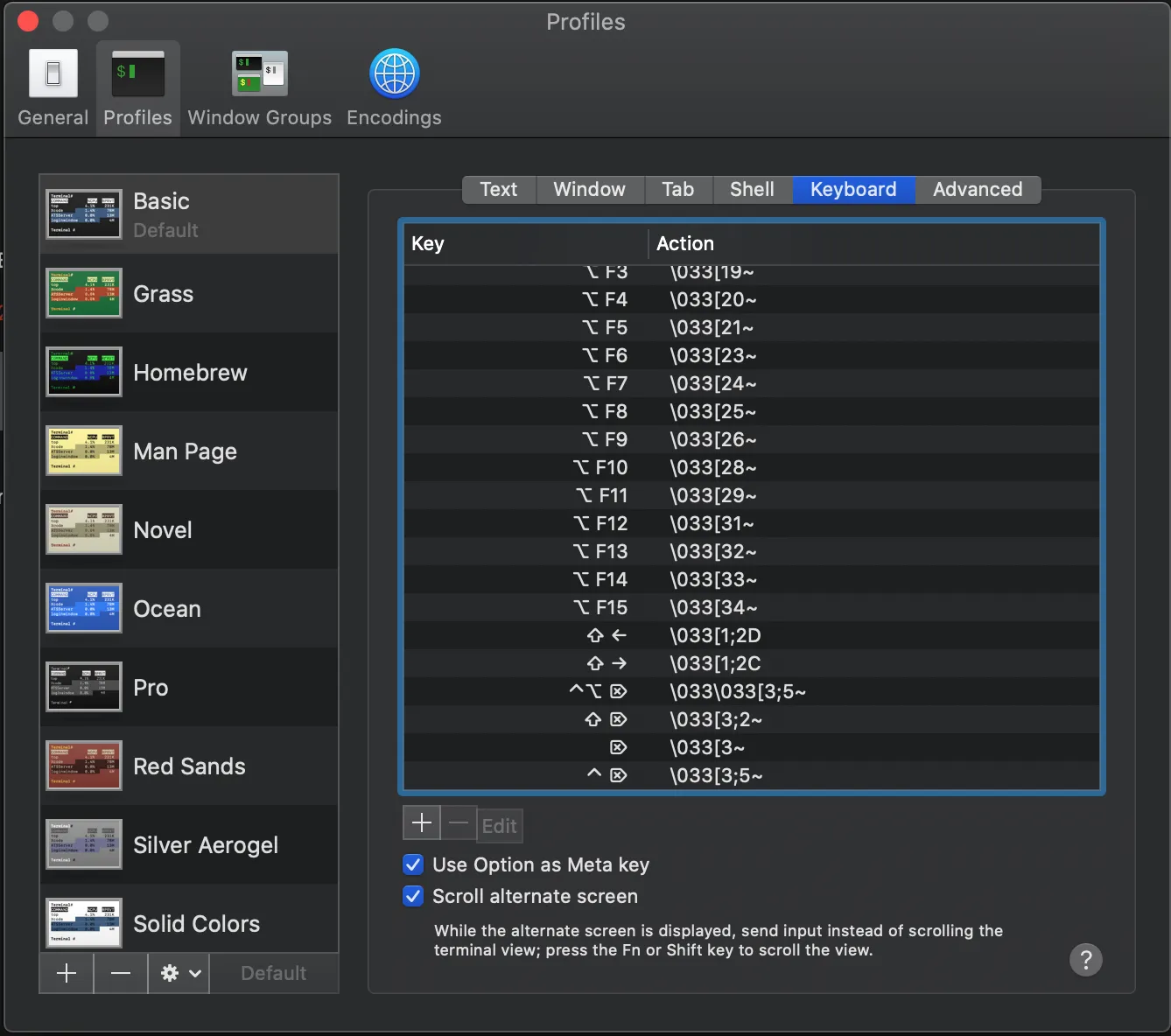Add a new profile with plus button
The height and width of the screenshot is (1036, 1171).
[x=67, y=973]
